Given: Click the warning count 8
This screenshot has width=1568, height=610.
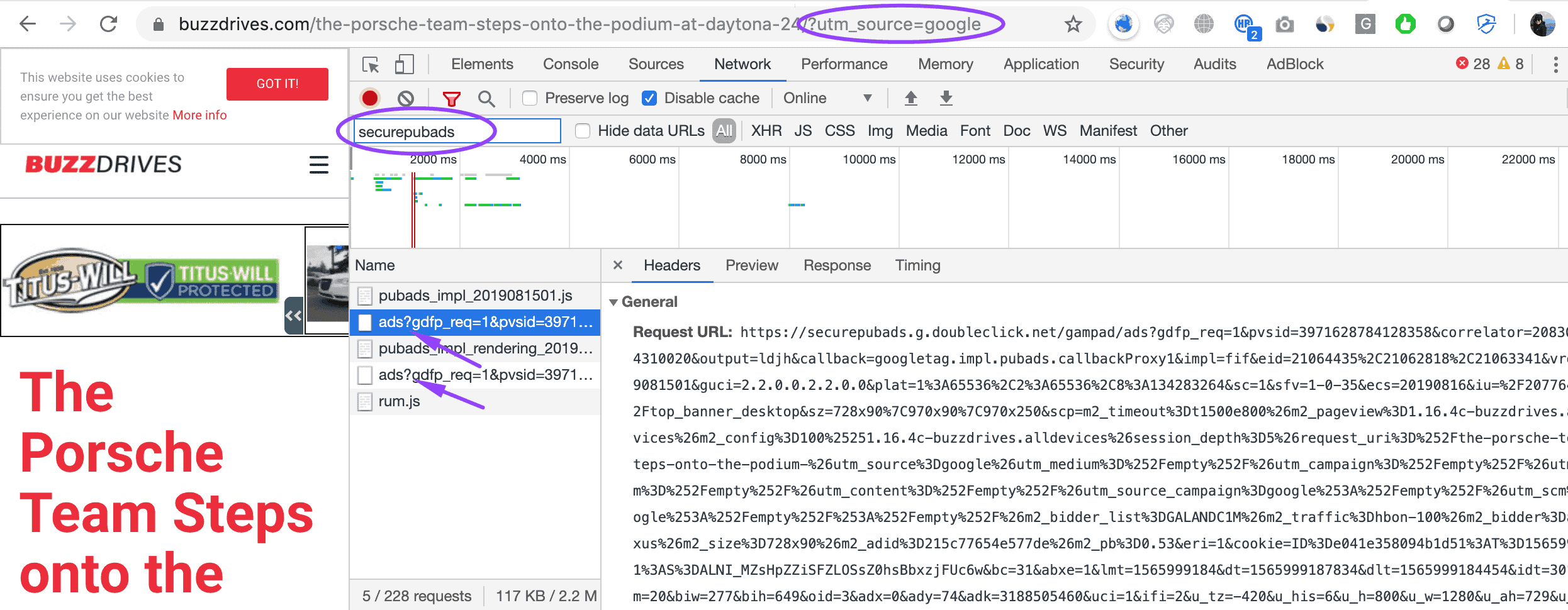Looking at the screenshot, I should pyautogui.click(x=1511, y=64).
